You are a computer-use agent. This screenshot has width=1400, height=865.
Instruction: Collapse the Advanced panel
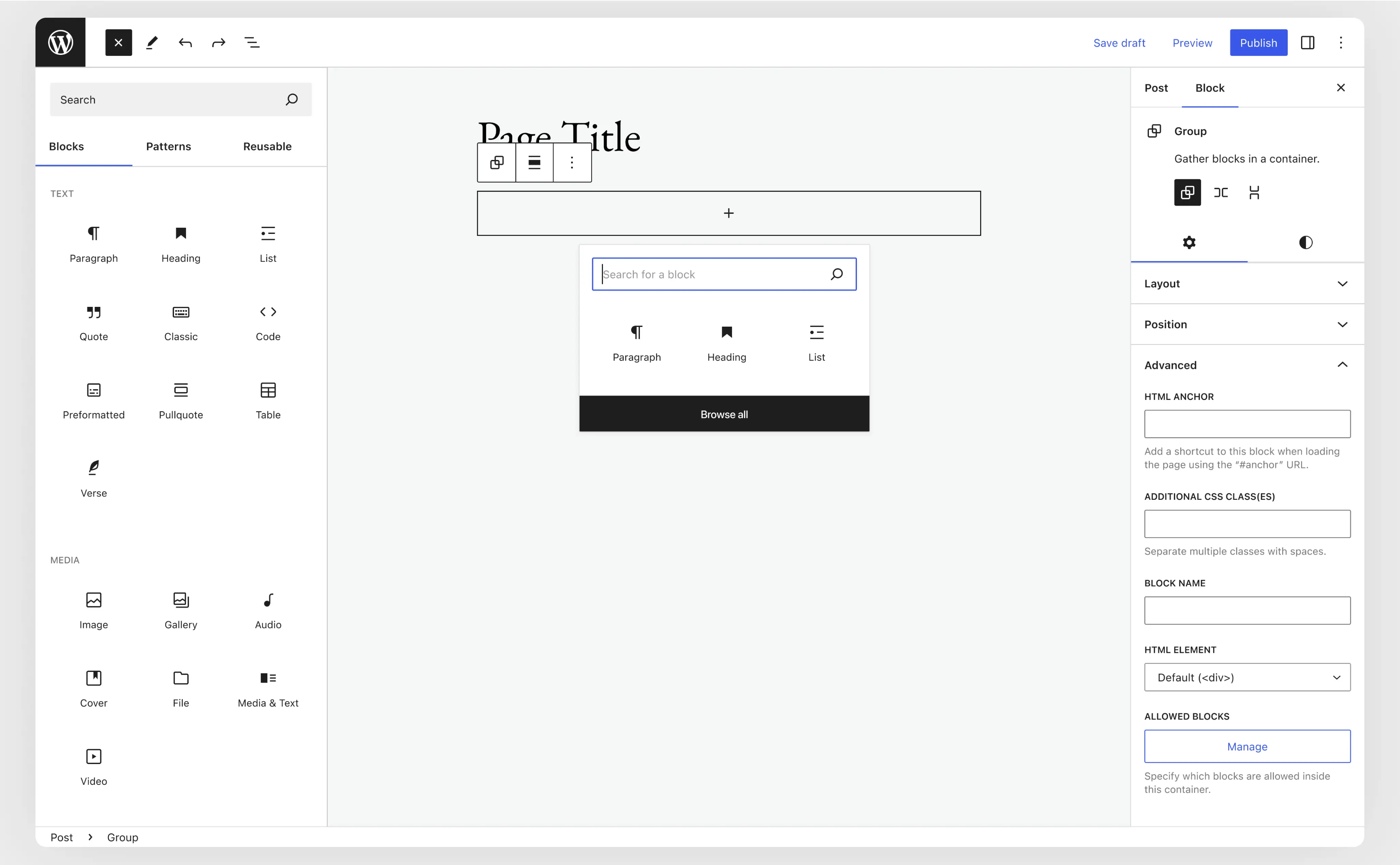(x=1246, y=365)
